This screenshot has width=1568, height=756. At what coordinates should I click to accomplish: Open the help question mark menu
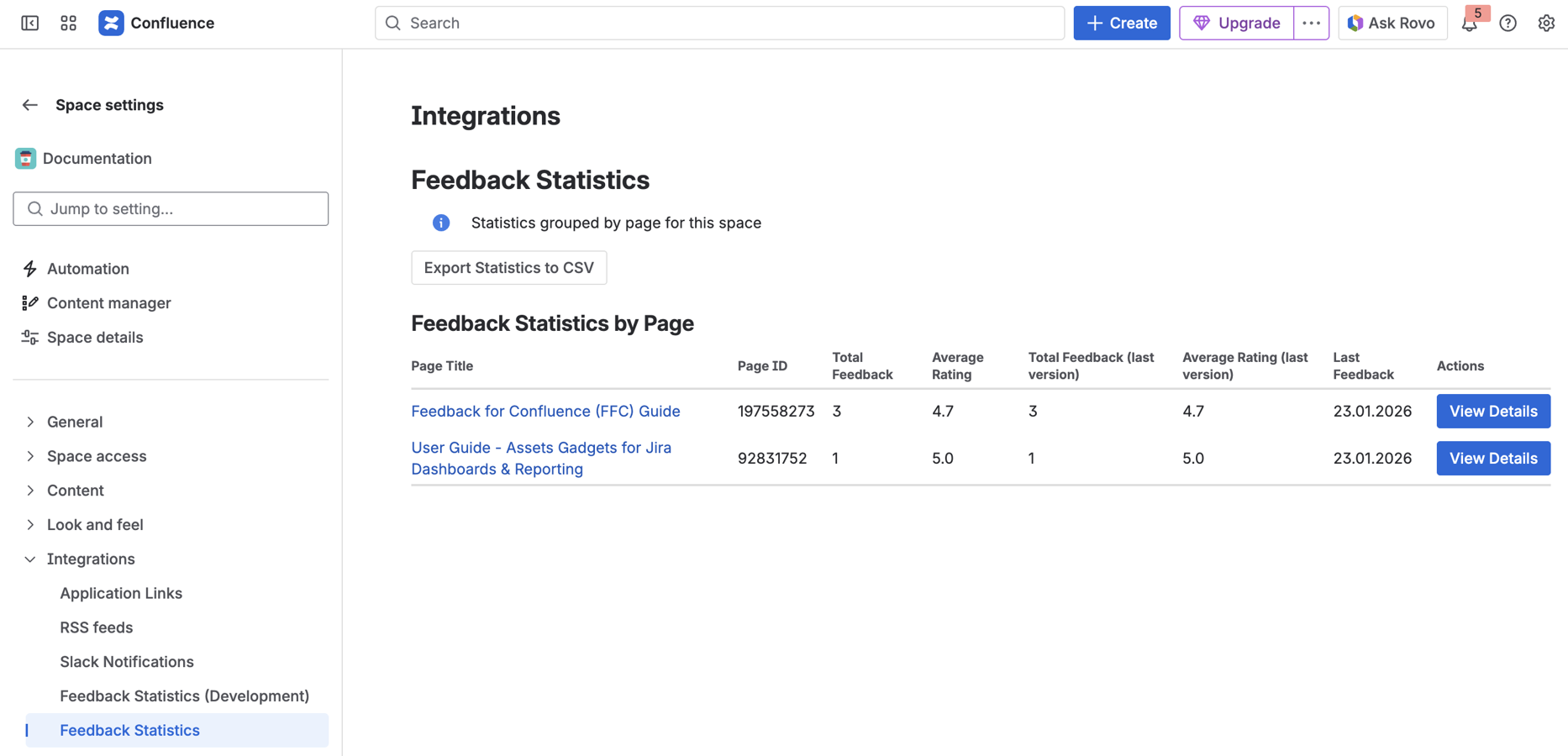1507,23
